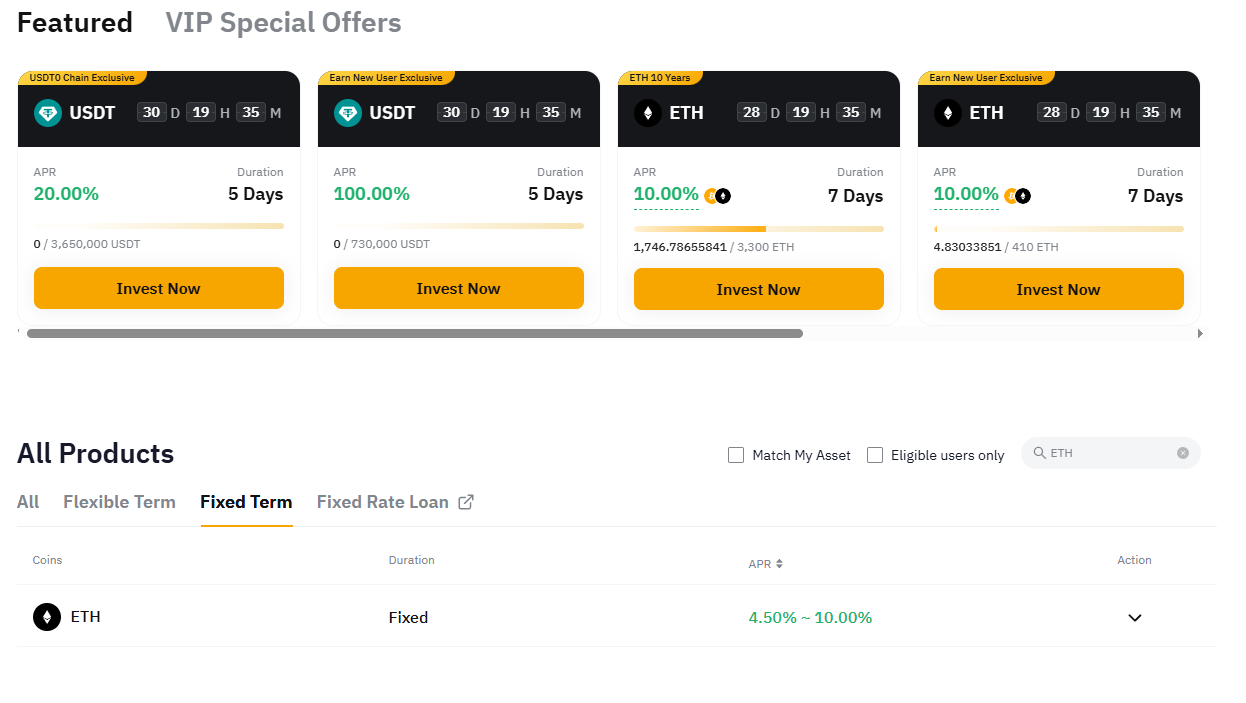Tick the Eligible users only checkbox

(x=875, y=455)
